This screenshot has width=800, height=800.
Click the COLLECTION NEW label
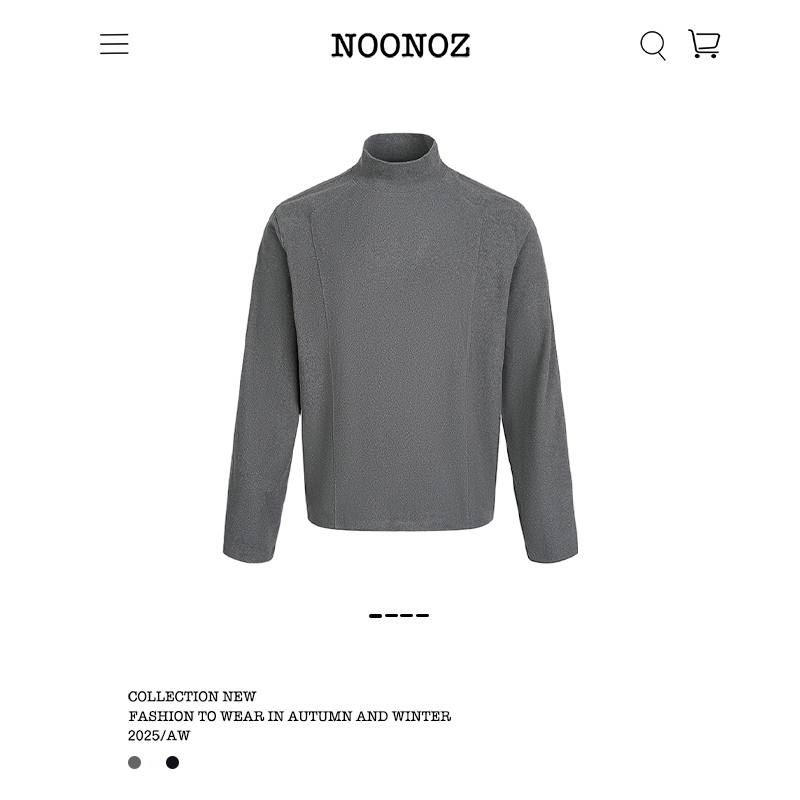(192, 696)
